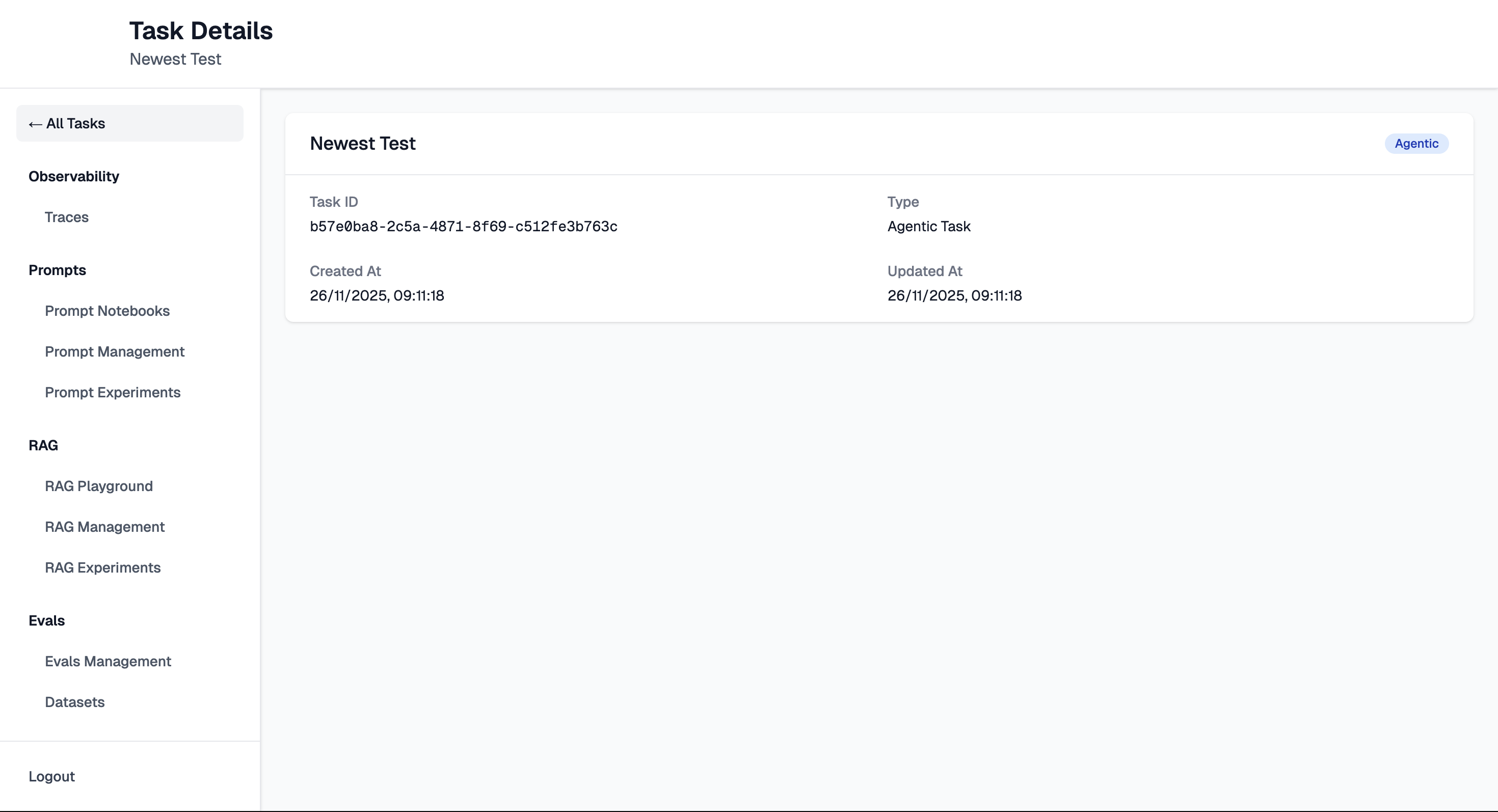The height and width of the screenshot is (812, 1498).
Task: Click the Created At timestamp
Action: 376,296
